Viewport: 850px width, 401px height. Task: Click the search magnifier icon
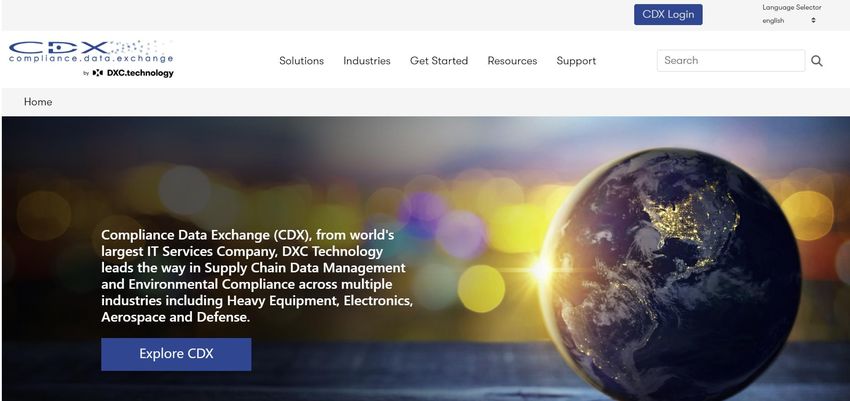click(x=817, y=61)
